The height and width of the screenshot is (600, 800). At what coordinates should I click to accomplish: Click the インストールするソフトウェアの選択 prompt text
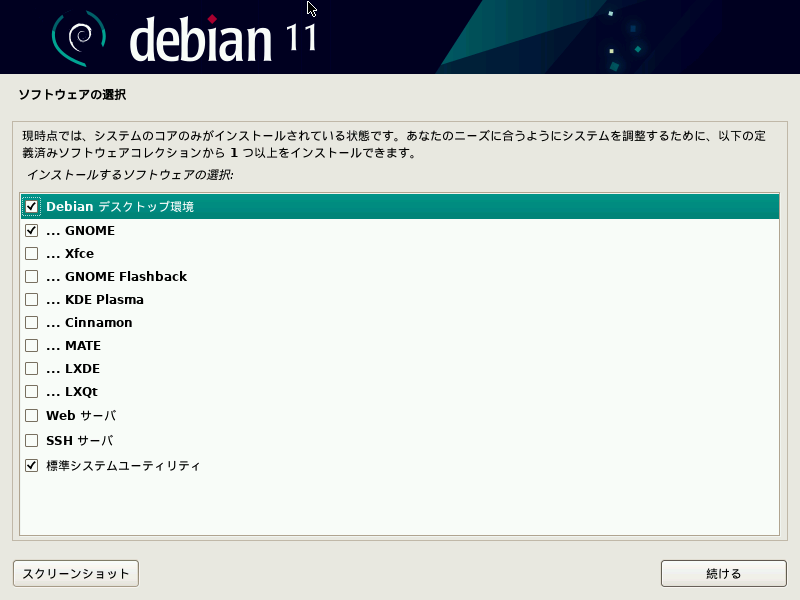130,175
